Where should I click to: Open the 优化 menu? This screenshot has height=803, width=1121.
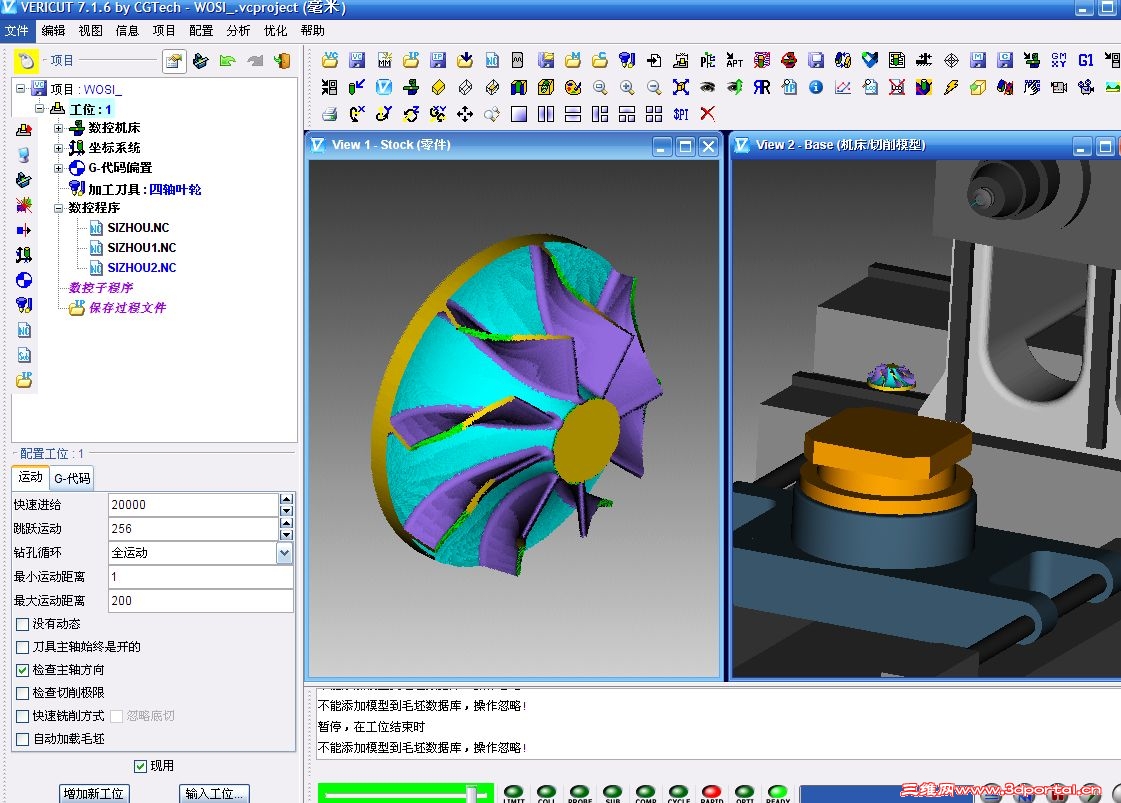[275, 31]
